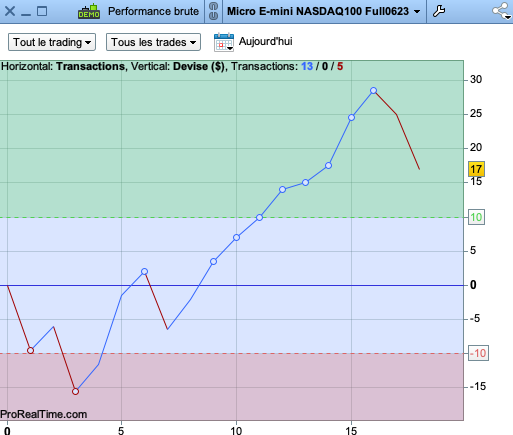
Task: Click the 'Aujourd'hui' period label
Action: click(x=266, y=41)
